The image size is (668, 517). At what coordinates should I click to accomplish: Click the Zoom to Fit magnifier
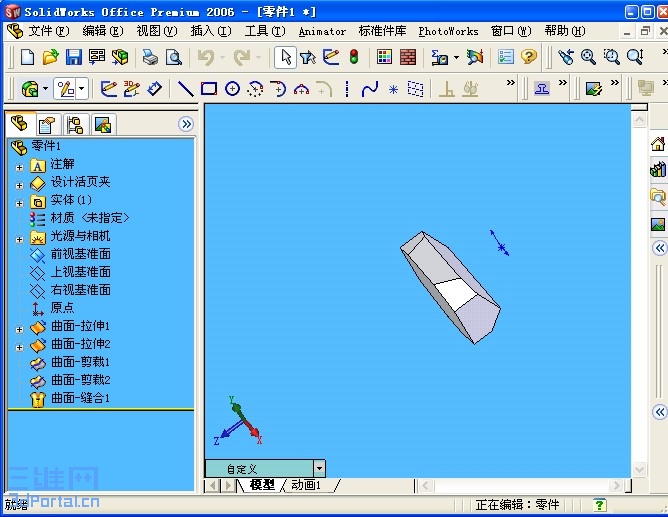click(588, 57)
